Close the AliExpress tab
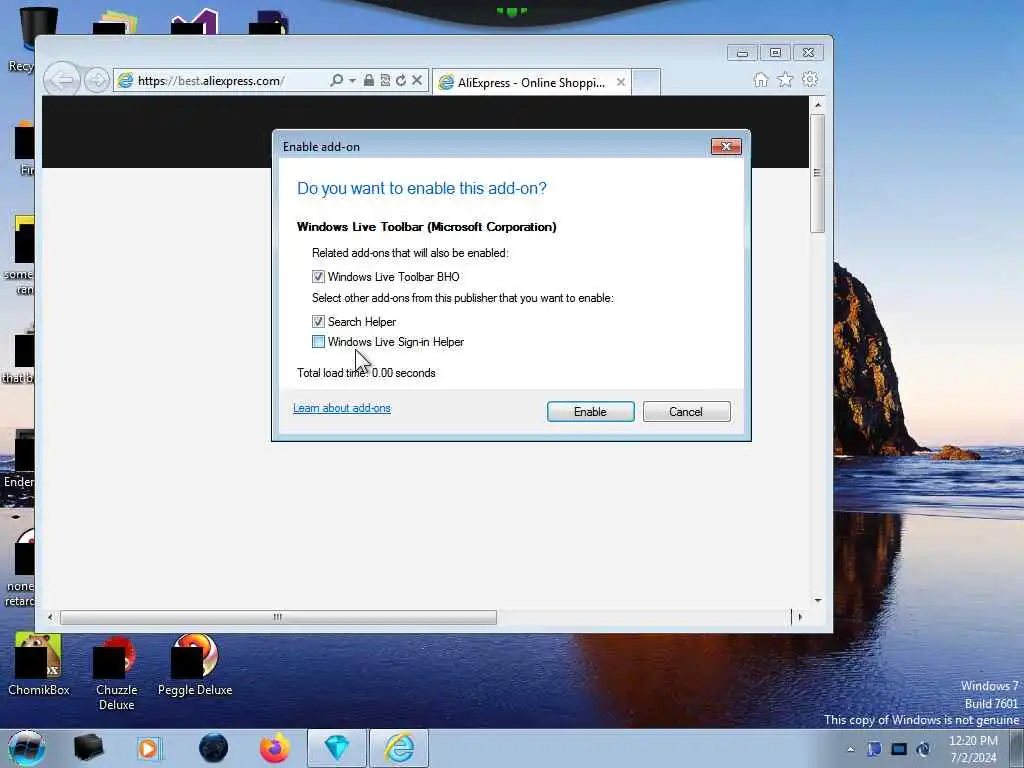The height and width of the screenshot is (768, 1024). click(x=620, y=82)
